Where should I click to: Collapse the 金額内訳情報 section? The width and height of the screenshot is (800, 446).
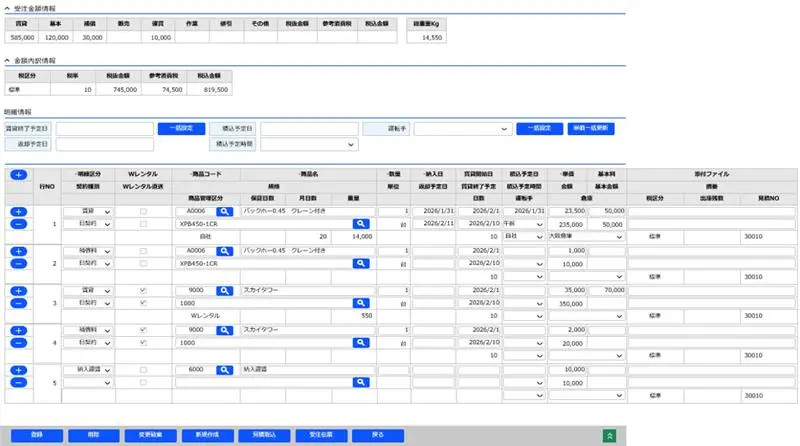coord(7,60)
